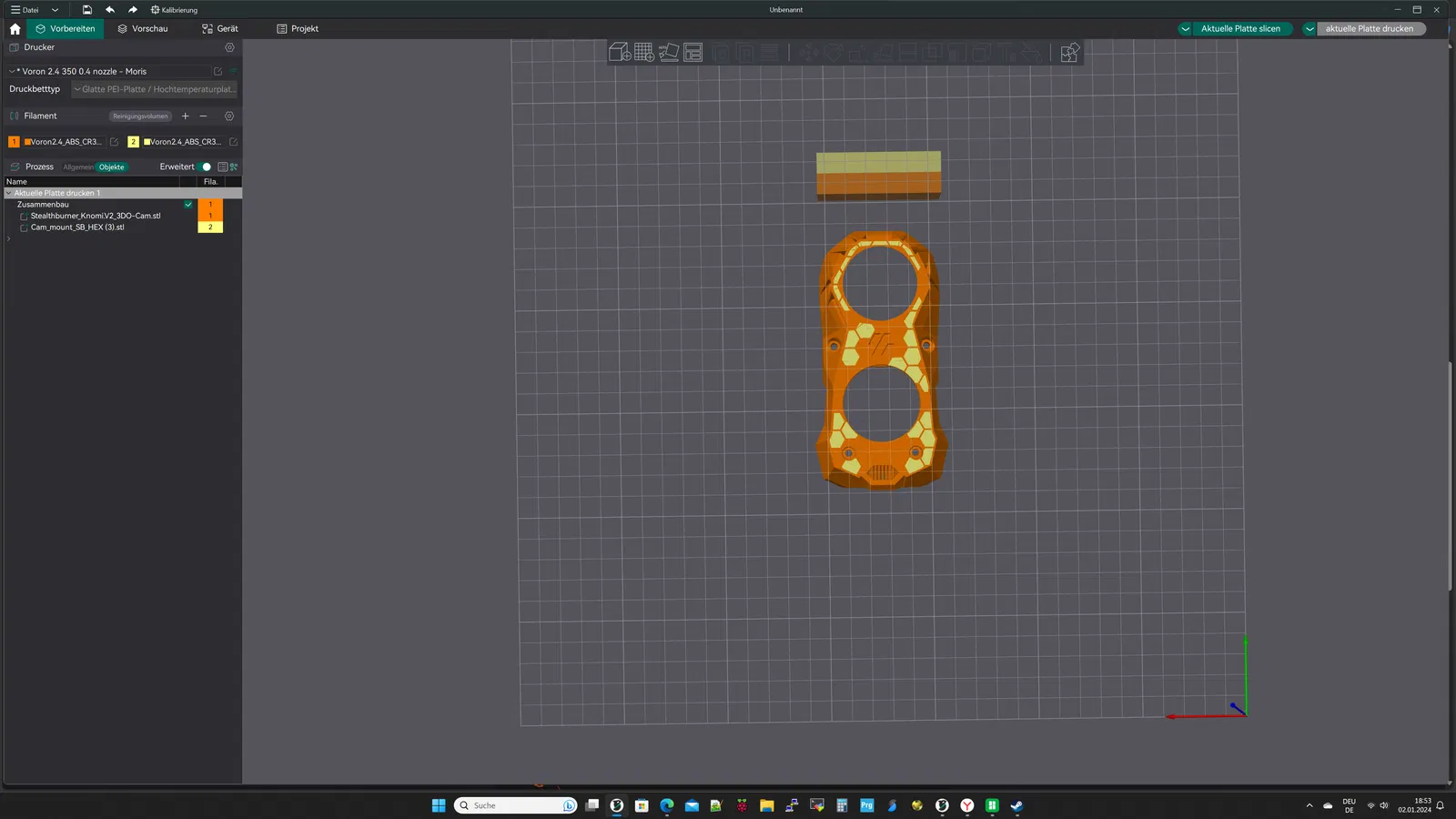This screenshot has width=1456, height=819.
Task: Show hidden system tray icons
Action: [1309, 805]
